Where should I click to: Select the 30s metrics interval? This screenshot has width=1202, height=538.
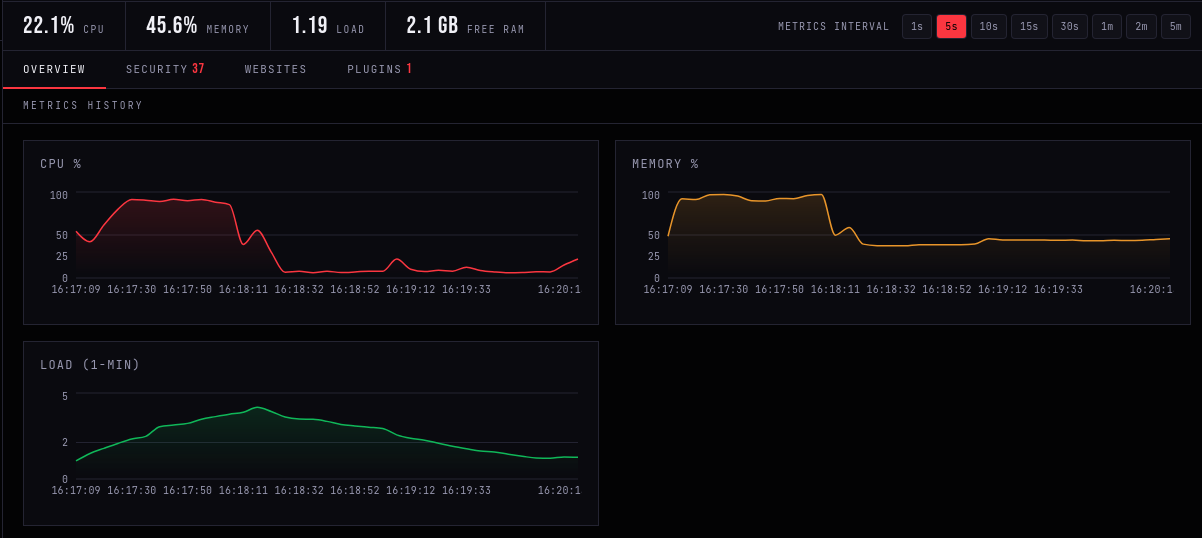[1070, 27]
